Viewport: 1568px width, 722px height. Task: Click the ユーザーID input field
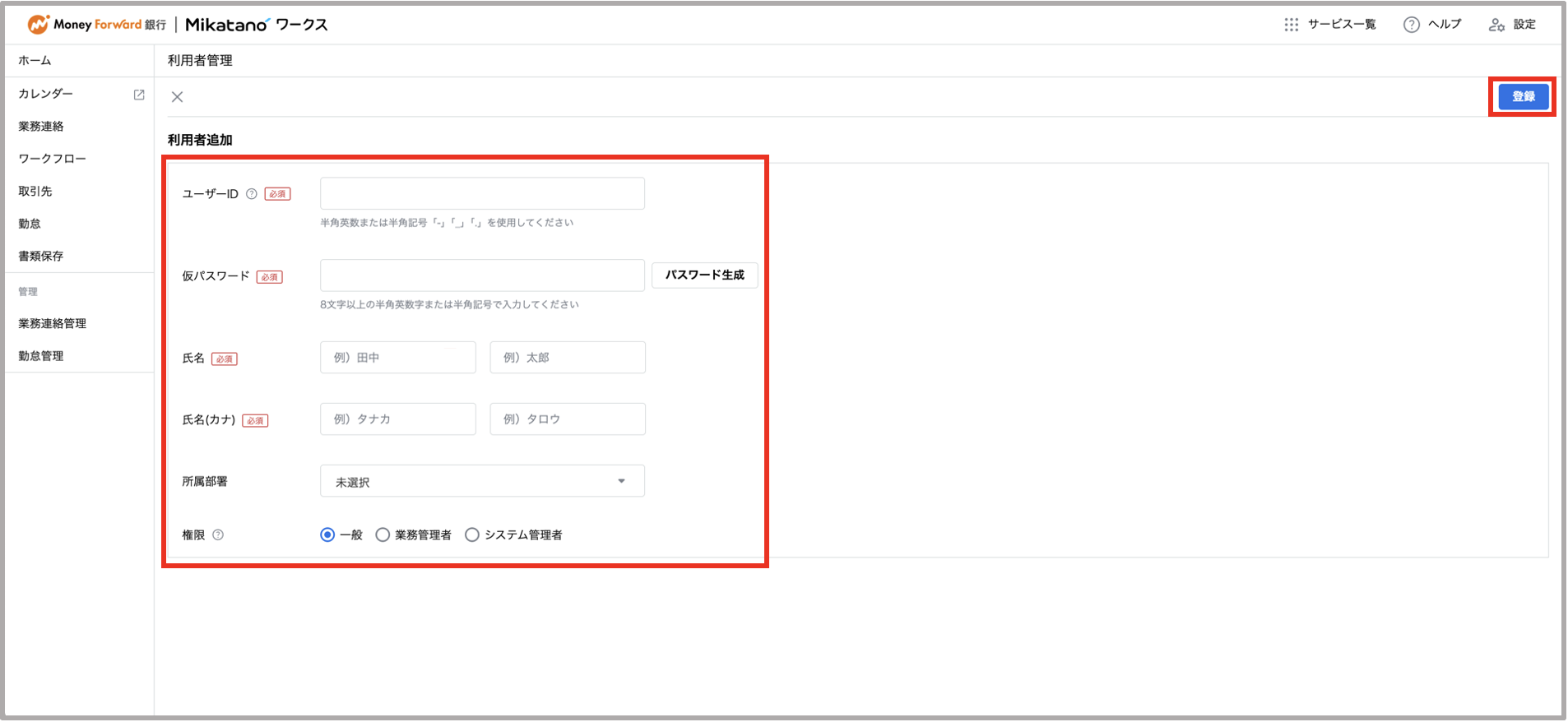[482, 193]
